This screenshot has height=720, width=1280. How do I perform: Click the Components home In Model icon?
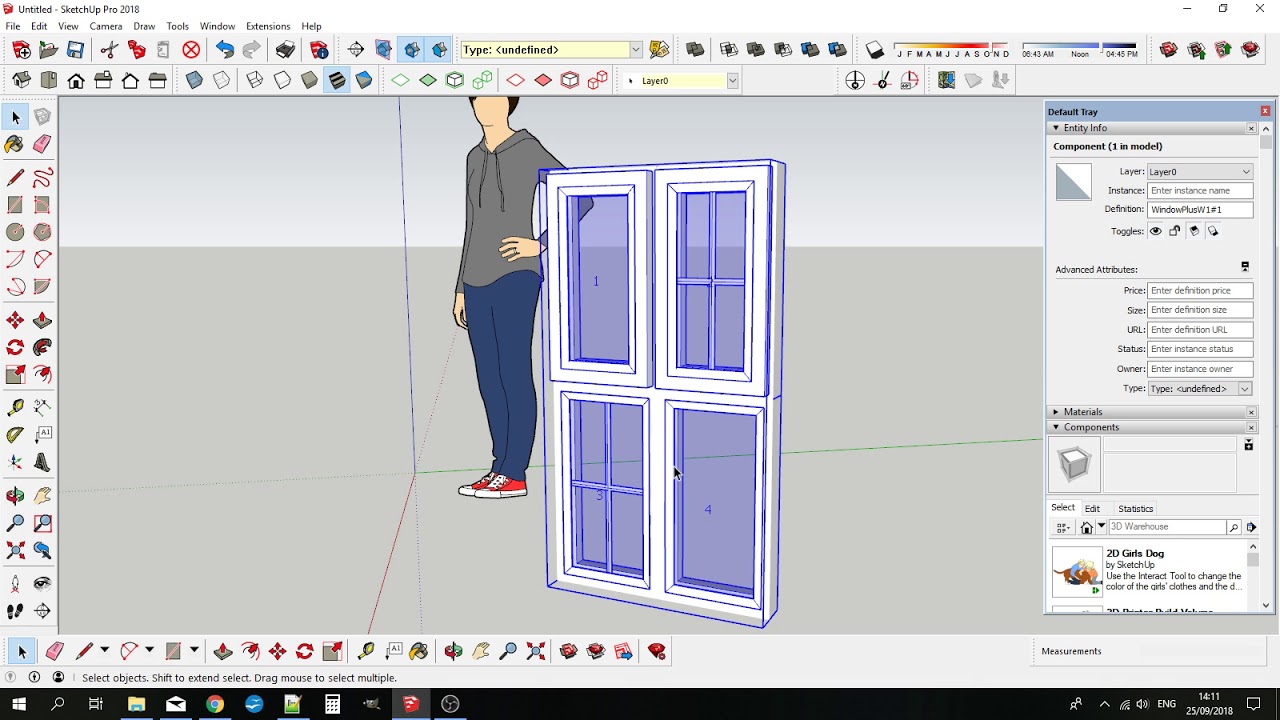point(1087,527)
